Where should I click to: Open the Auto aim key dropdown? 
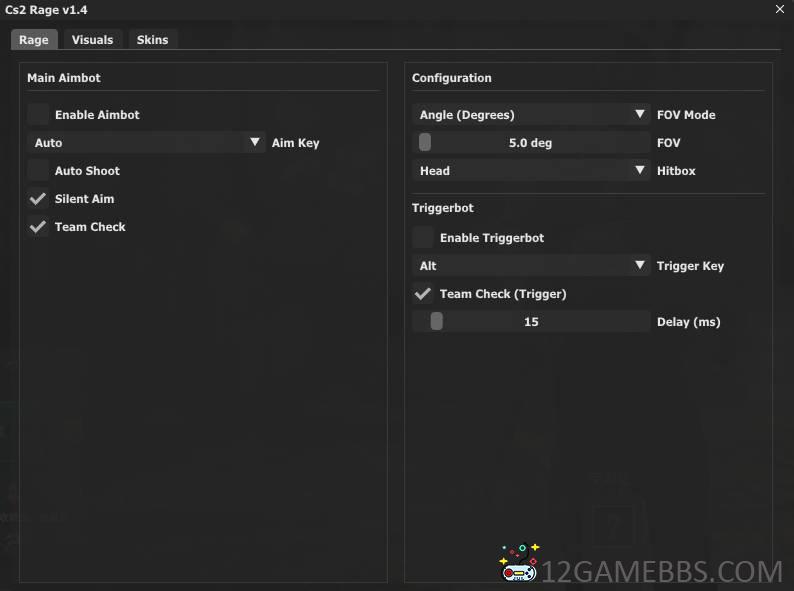click(146, 142)
